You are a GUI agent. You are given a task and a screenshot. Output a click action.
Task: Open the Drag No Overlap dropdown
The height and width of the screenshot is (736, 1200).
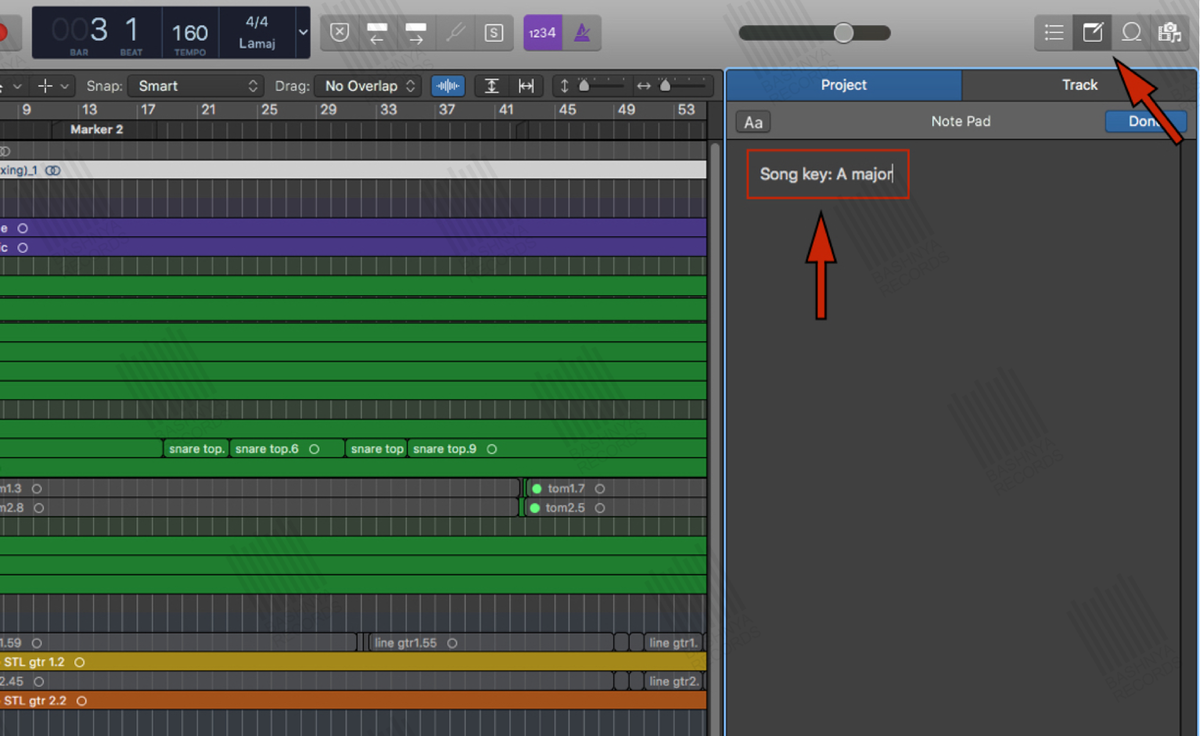click(x=367, y=86)
